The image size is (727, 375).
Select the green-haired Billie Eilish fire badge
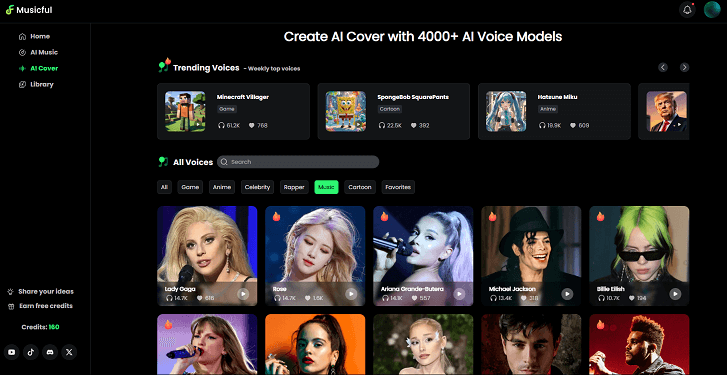click(600, 216)
